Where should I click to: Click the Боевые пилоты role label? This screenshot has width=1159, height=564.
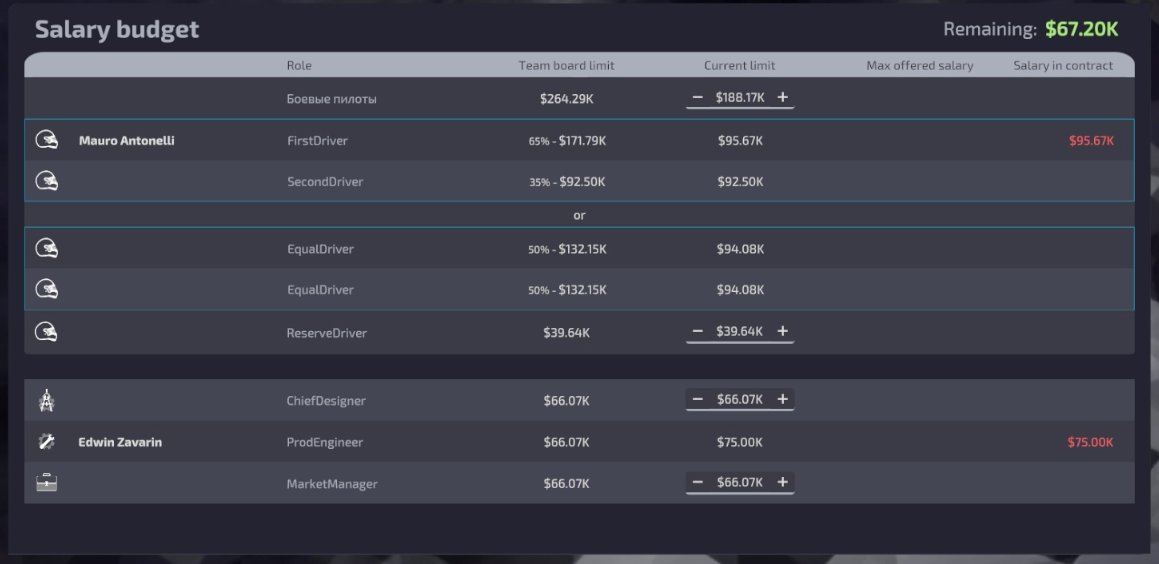[x=332, y=98]
